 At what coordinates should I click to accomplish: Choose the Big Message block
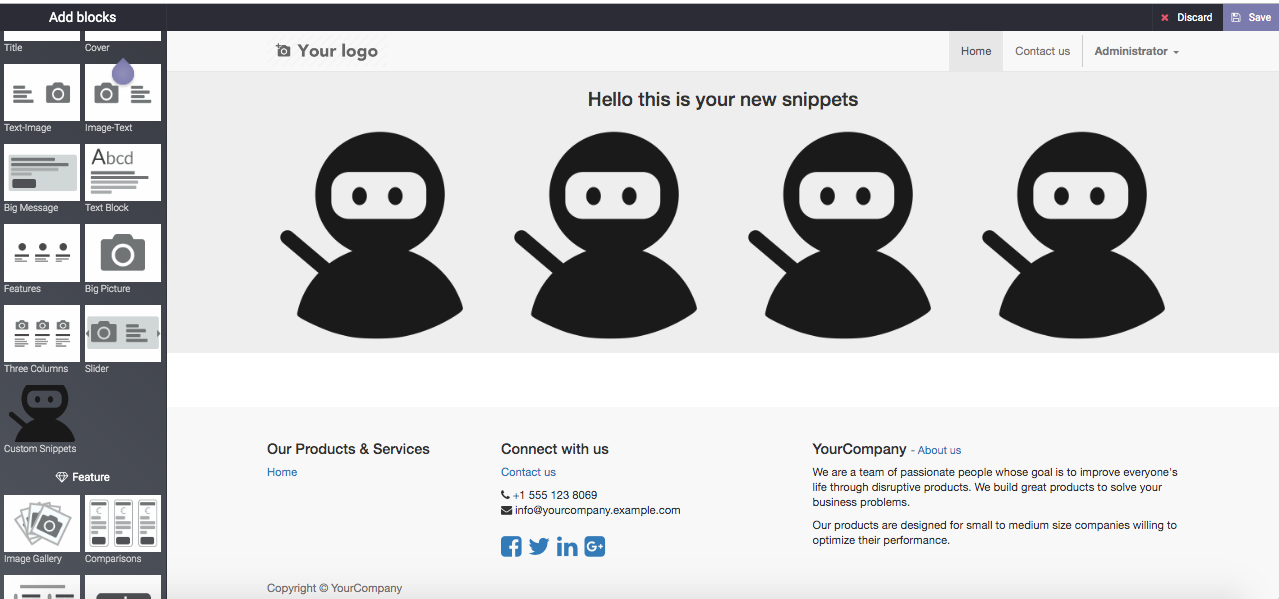(42, 173)
